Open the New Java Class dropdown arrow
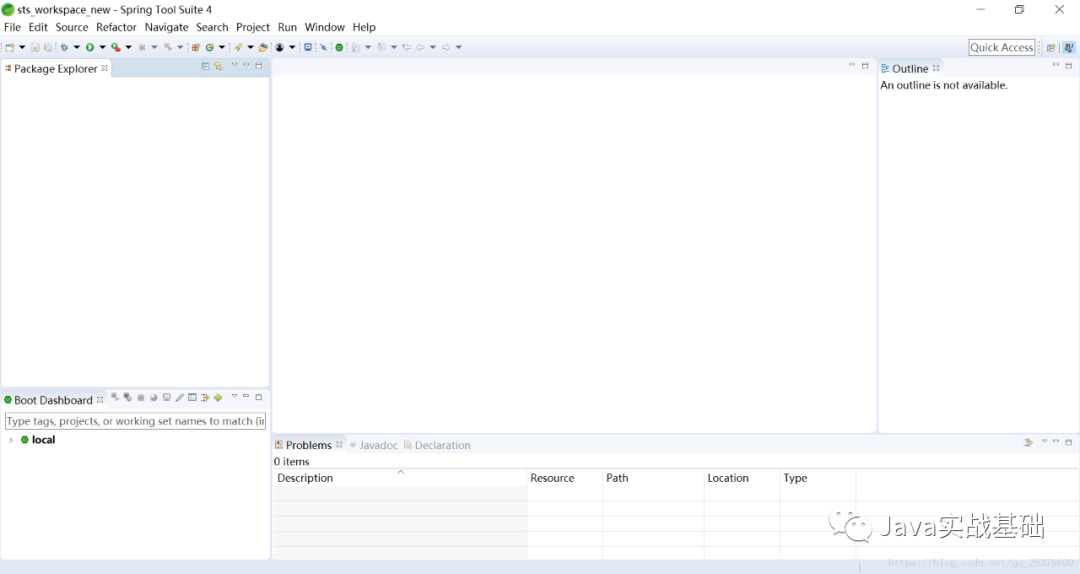The image size is (1080, 574). [x=222, y=48]
